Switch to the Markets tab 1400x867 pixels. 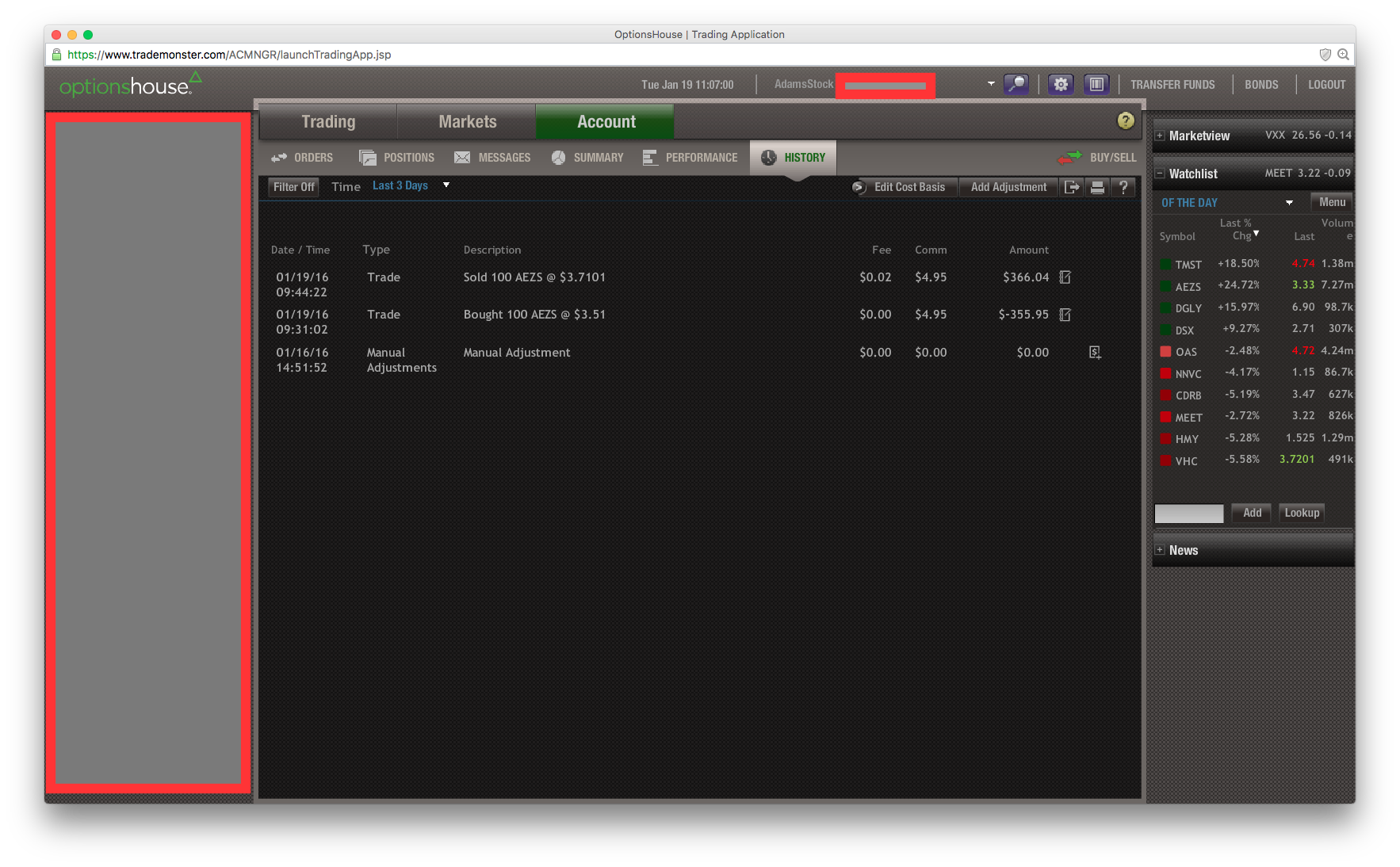click(467, 121)
